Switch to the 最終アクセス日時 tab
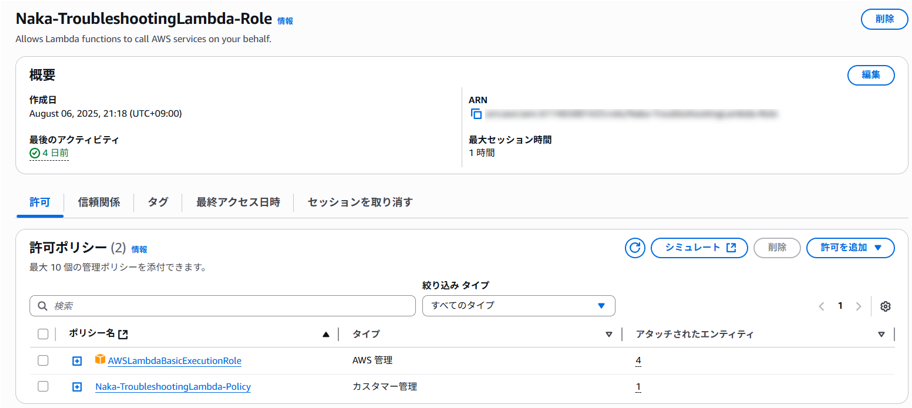 tap(238, 202)
